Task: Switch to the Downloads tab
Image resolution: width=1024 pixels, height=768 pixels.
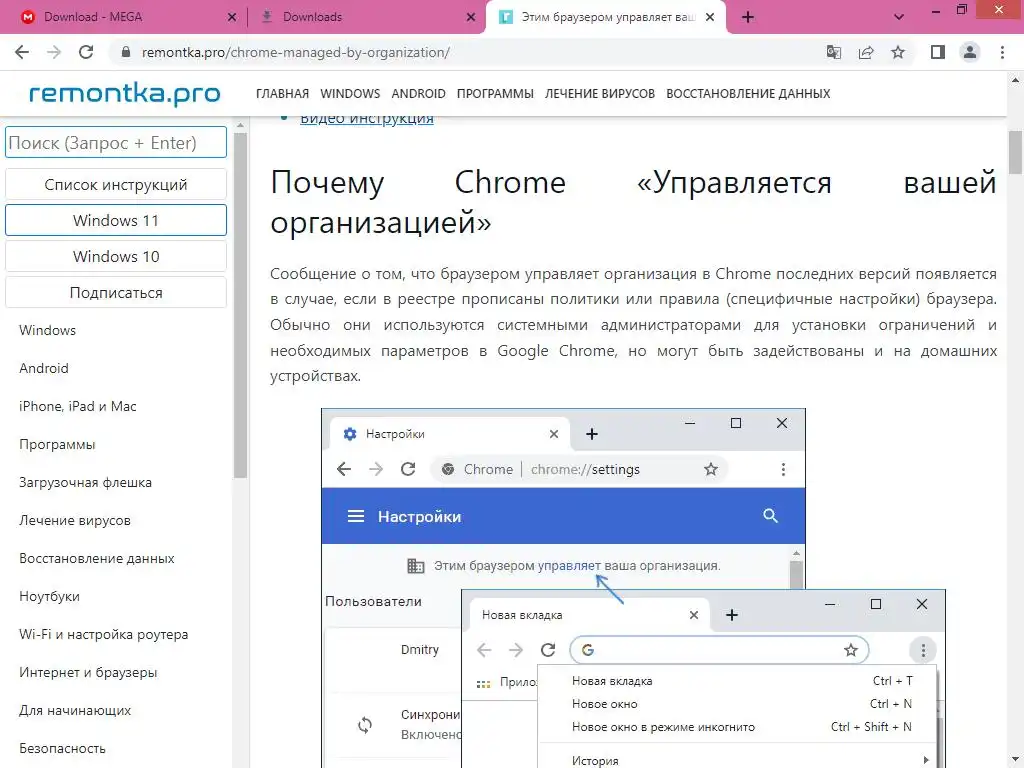Action: click(368, 17)
